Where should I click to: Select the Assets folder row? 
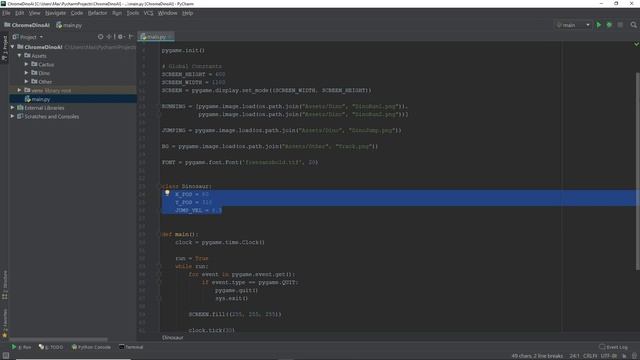tap(73, 56)
